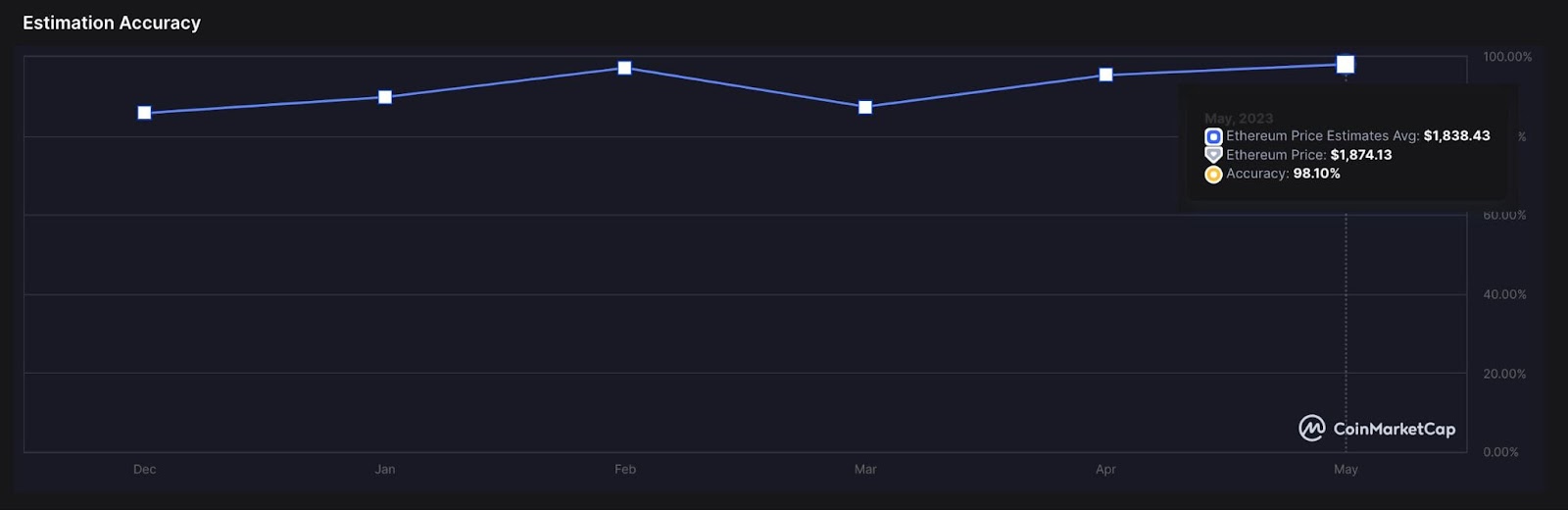Click the Dec label on the x-axis
The width and height of the screenshot is (1568, 510).
tap(144, 470)
